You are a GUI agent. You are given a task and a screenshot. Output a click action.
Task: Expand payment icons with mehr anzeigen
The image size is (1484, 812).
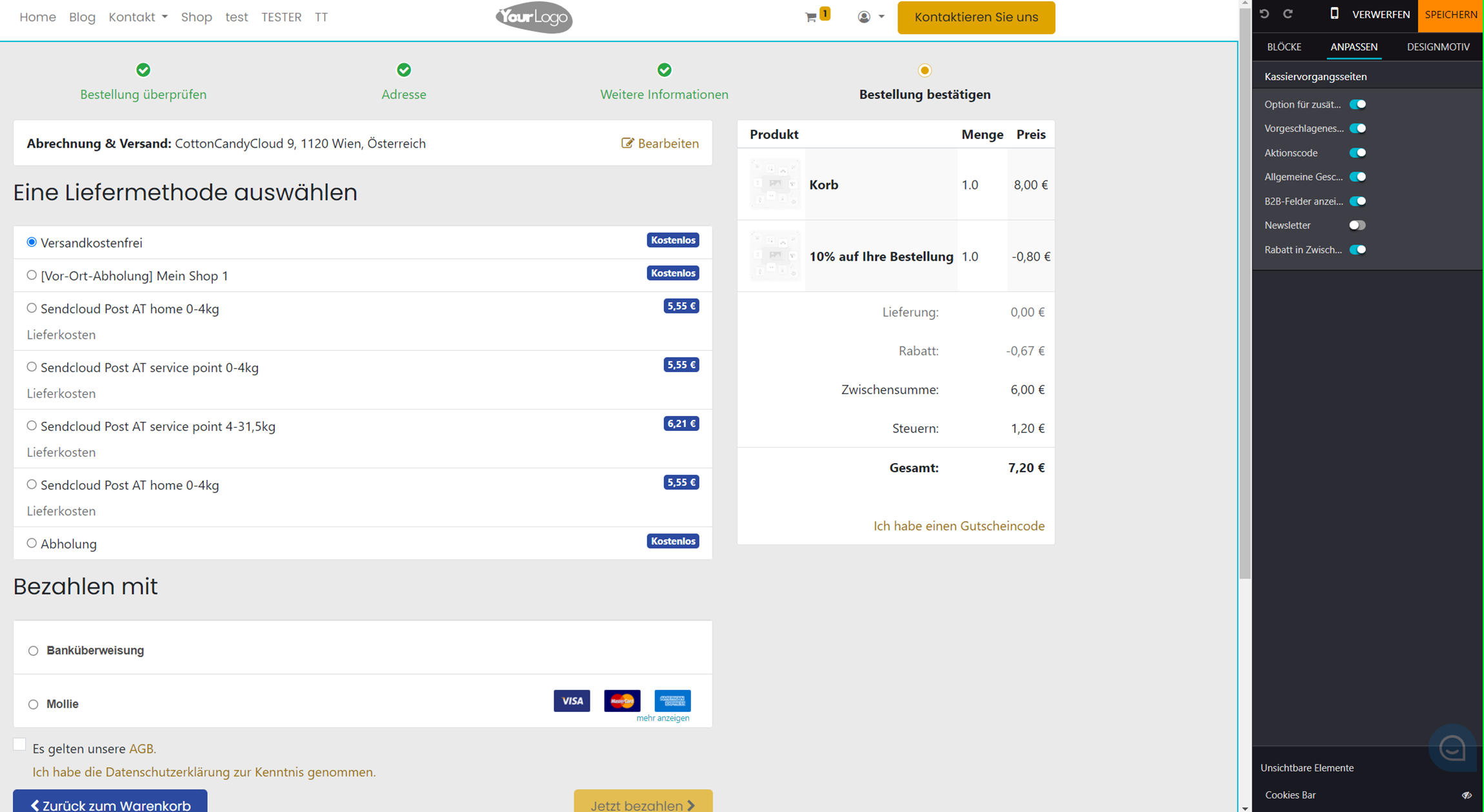point(663,718)
